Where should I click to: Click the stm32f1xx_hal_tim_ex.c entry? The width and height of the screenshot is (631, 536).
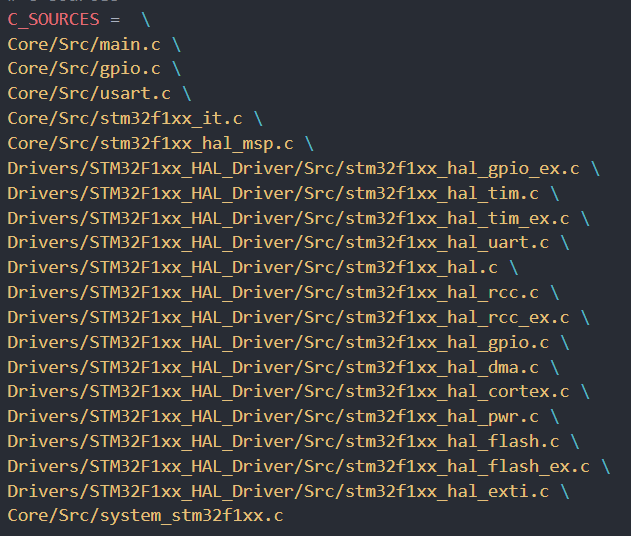(x=288, y=219)
